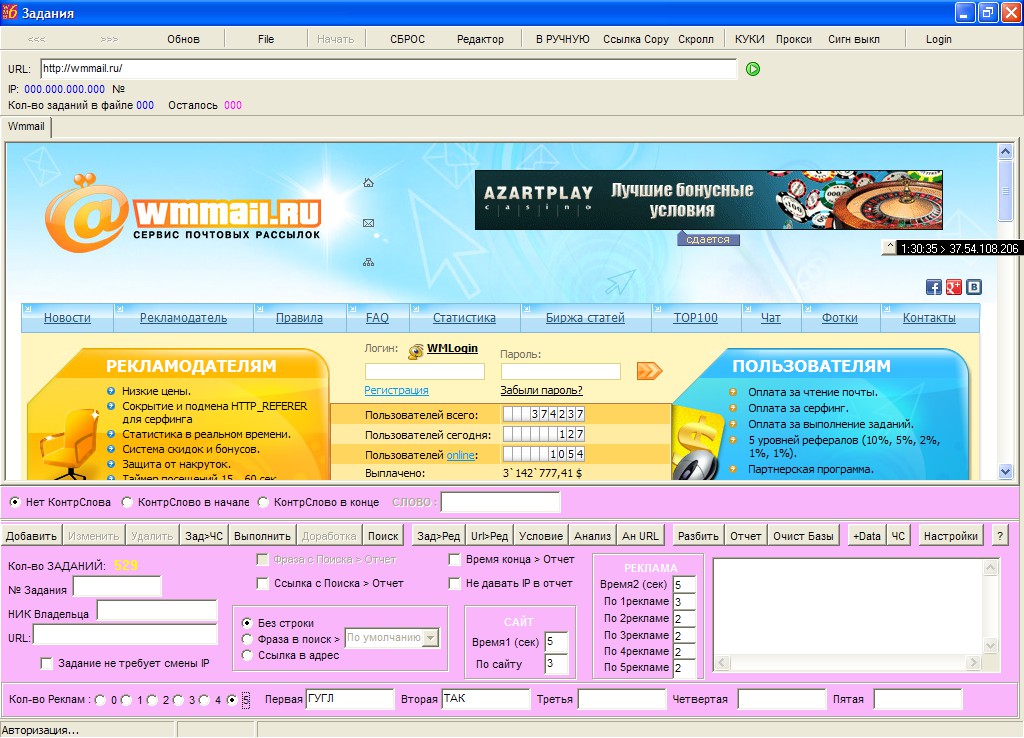The width and height of the screenshot is (1024, 738).
Task: Collapse the IP timer overlay arrow
Action: tap(889, 247)
